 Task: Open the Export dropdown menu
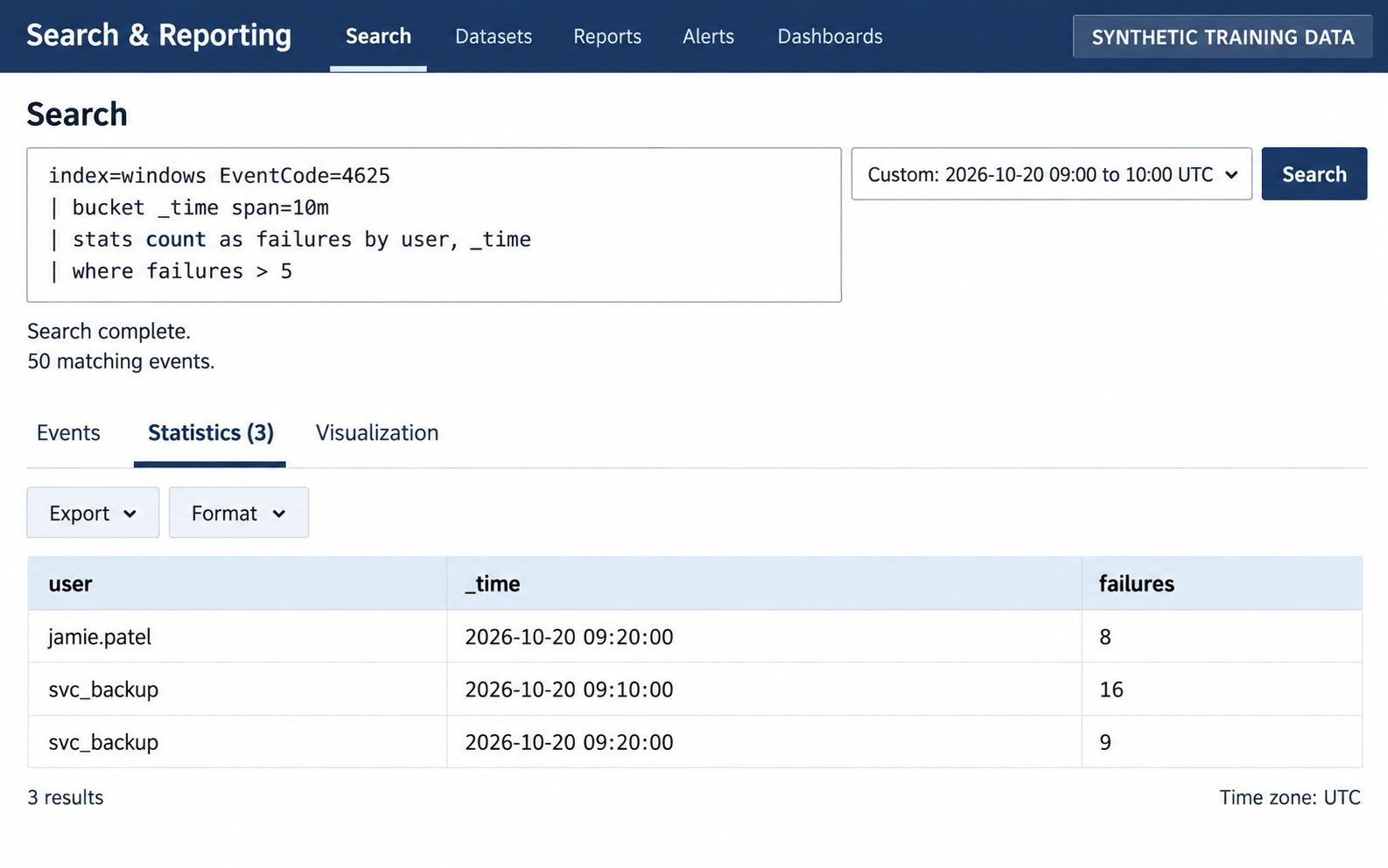click(x=93, y=513)
